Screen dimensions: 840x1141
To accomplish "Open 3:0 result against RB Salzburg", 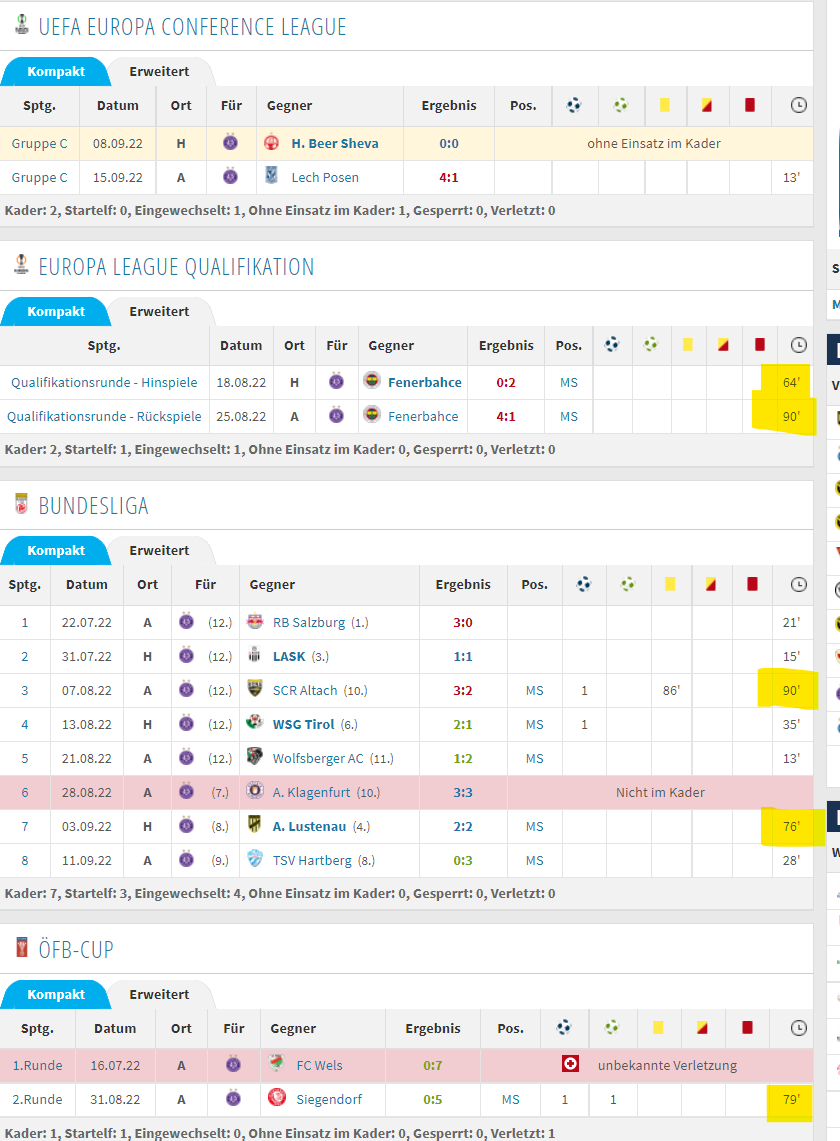I will click(x=463, y=623).
